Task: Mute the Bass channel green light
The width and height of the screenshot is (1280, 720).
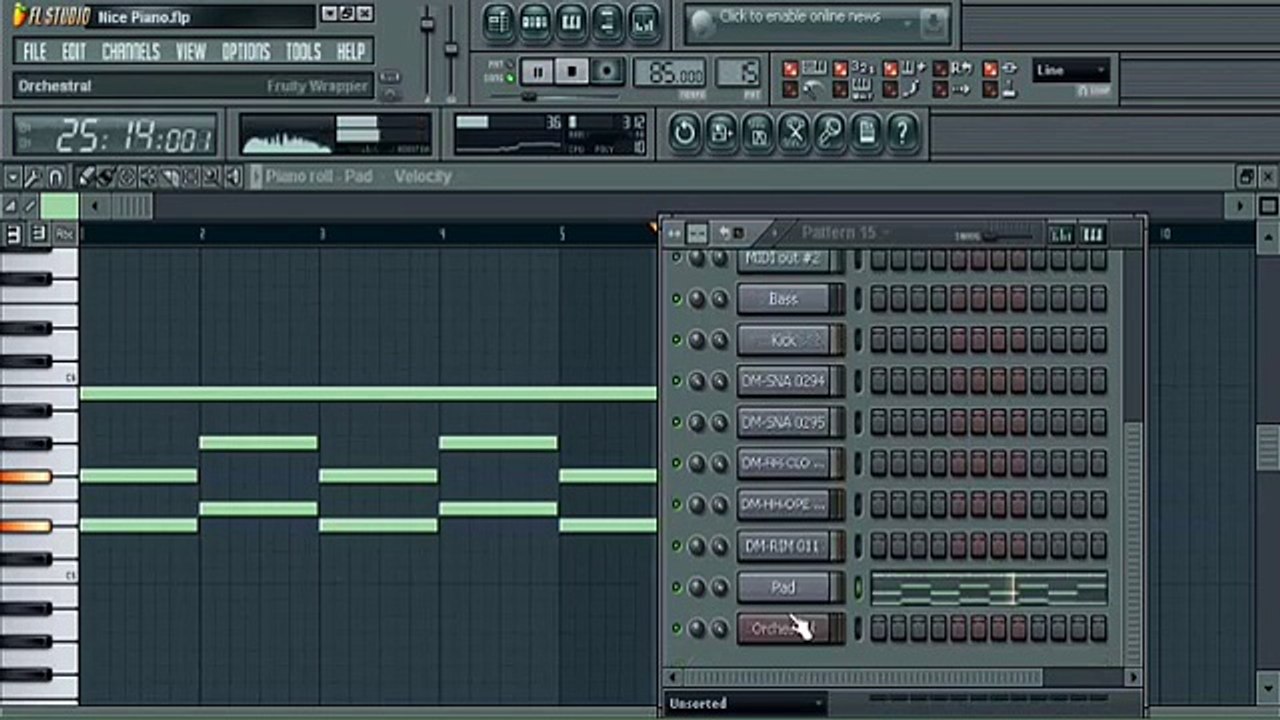Action: [676, 299]
